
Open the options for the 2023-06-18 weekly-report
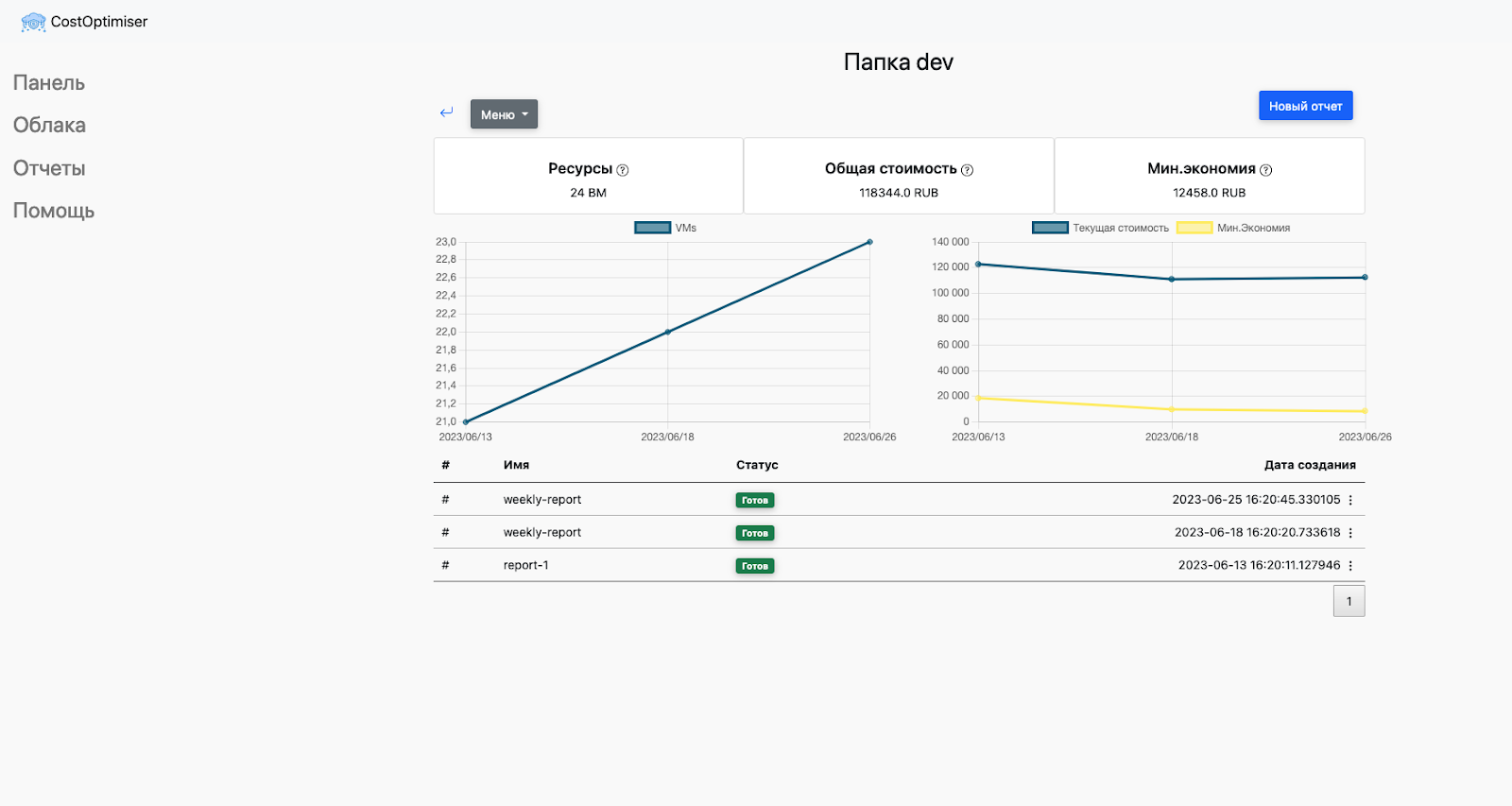click(1350, 533)
